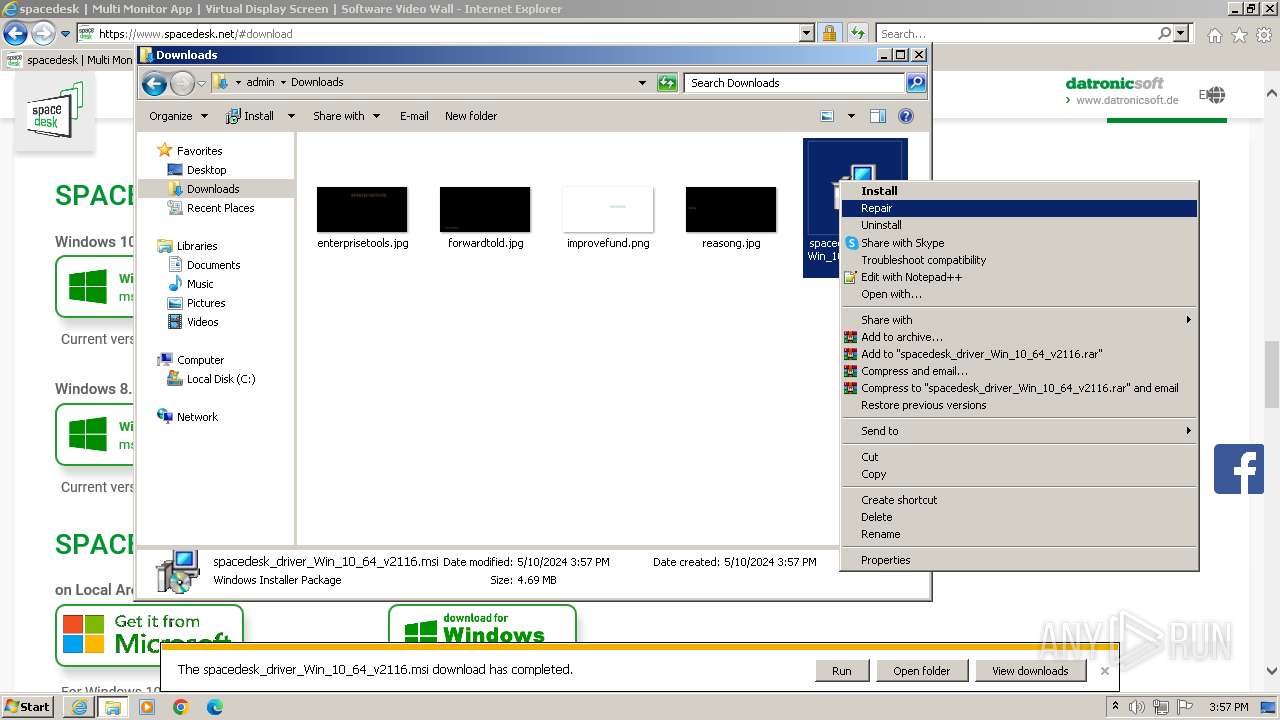Select Add to archive... option
1280x720 pixels.
tap(1019, 337)
